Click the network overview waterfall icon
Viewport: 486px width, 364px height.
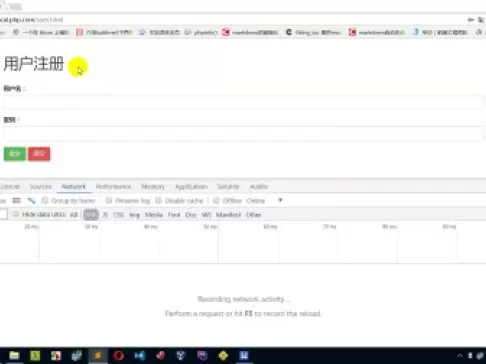point(31,200)
